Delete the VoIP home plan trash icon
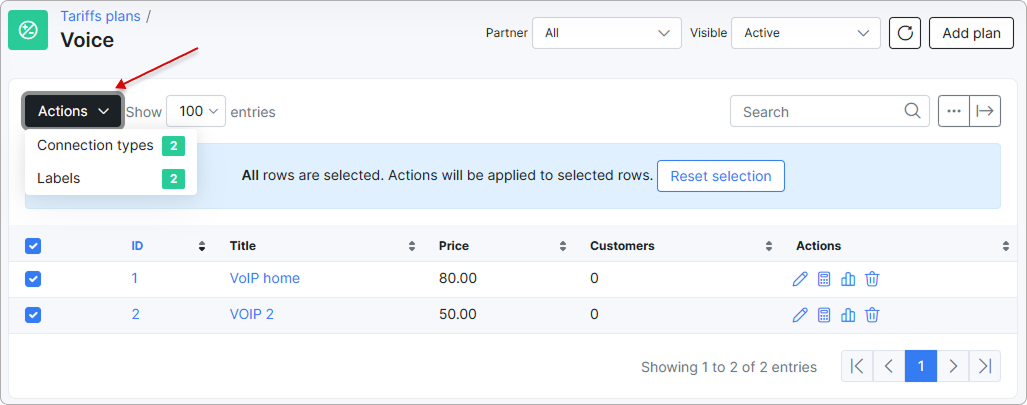Image resolution: width=1027 pixels, height=405 pixels. pyautogui.click(x=872, y=279)
